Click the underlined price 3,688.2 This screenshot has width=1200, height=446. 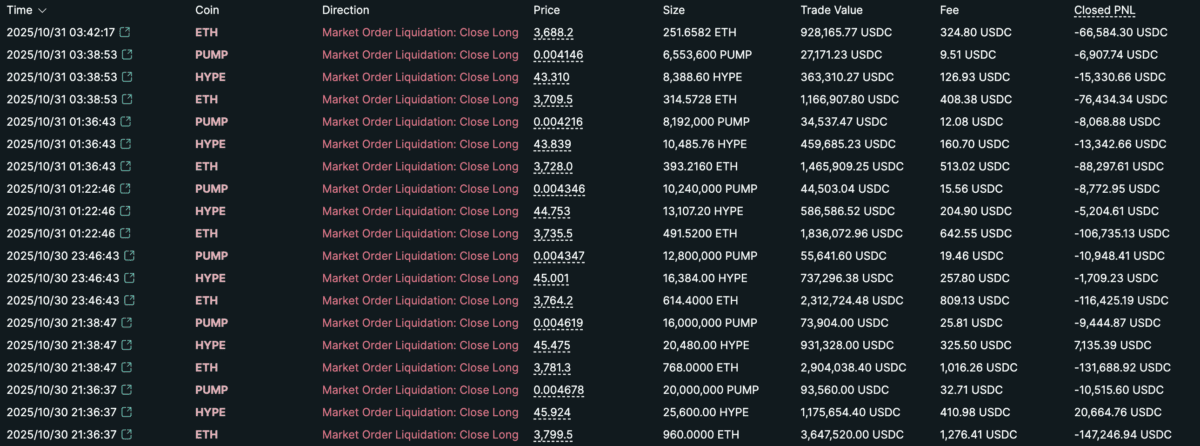click(554, 32)
